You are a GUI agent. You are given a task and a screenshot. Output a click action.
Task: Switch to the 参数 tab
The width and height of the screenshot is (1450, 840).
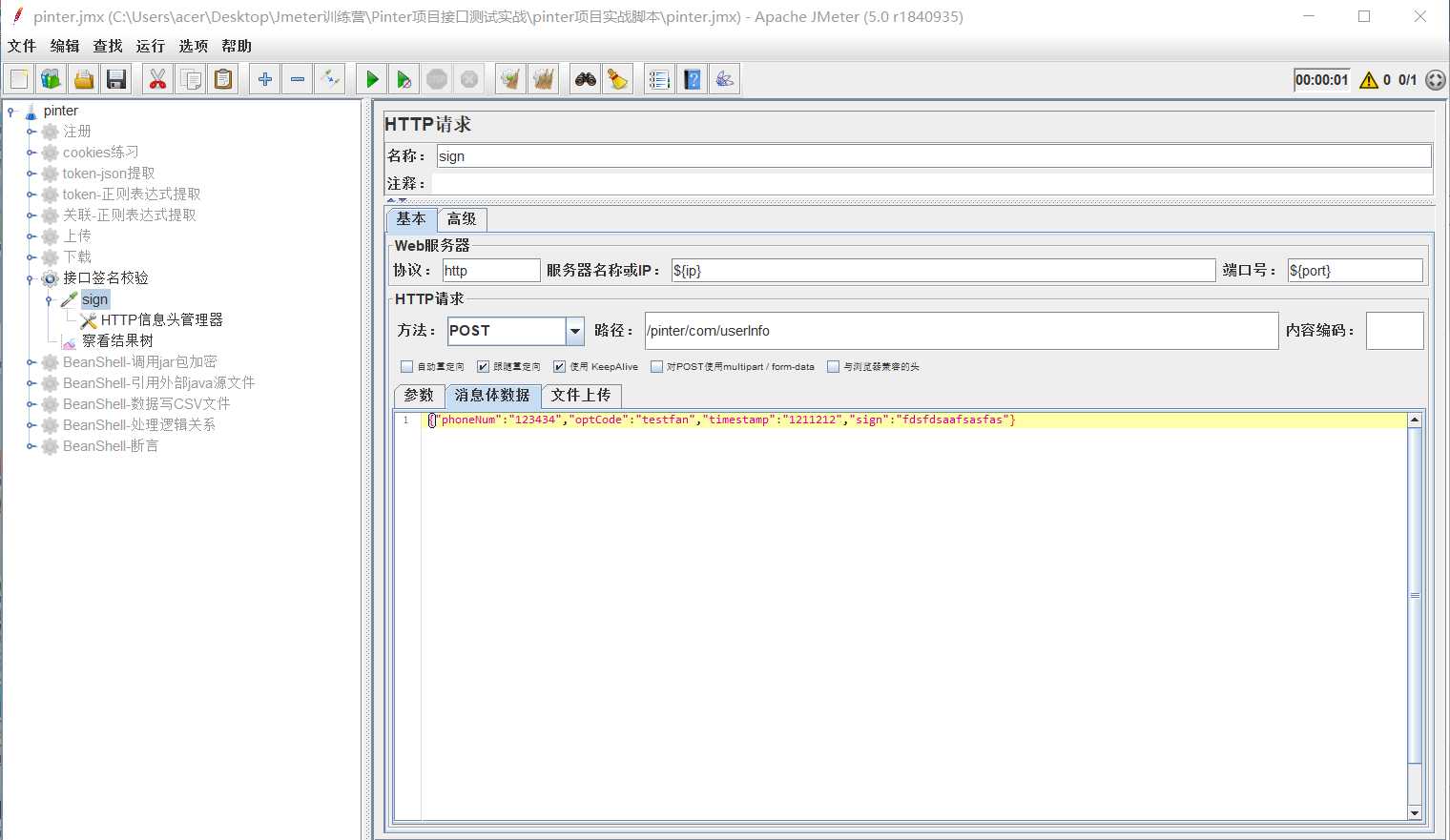tap(419, 396)
